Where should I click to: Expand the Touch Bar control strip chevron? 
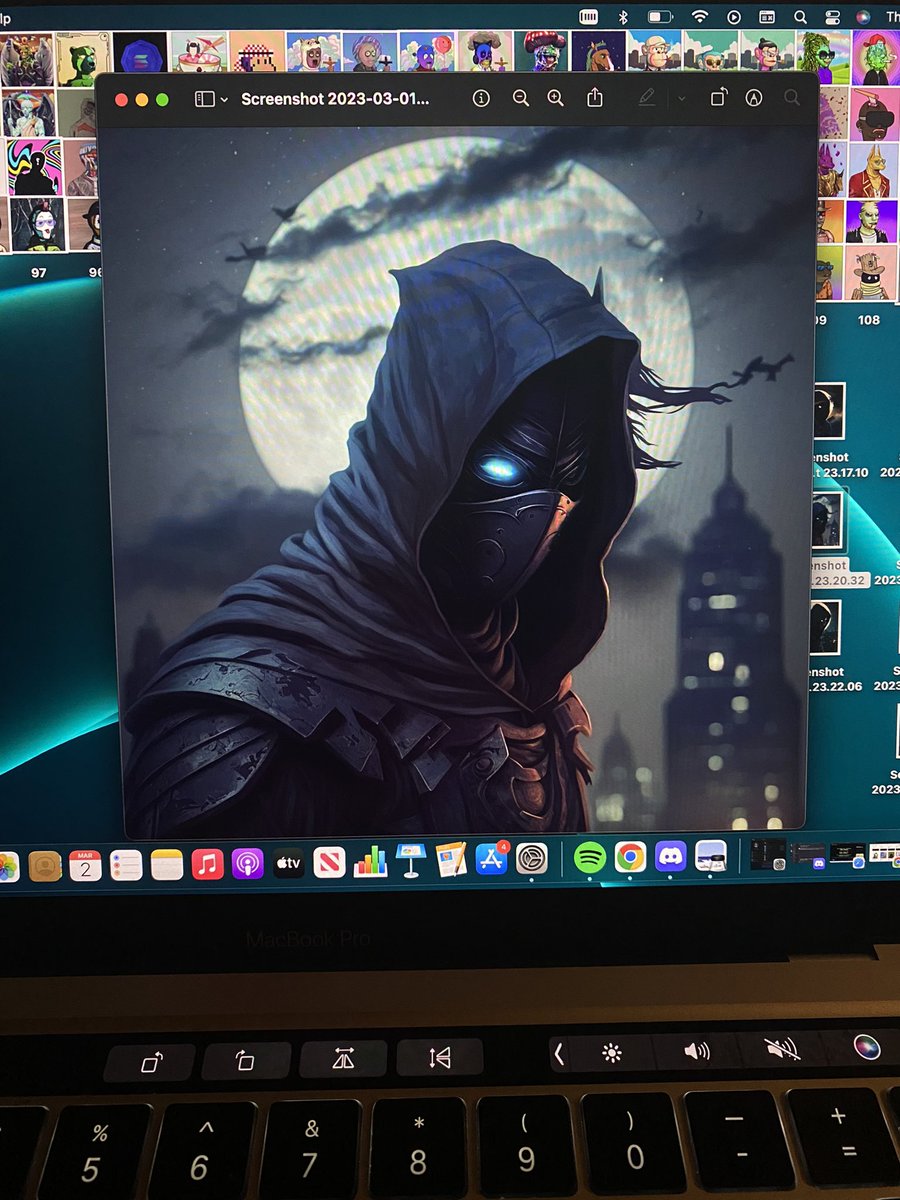559,1053
